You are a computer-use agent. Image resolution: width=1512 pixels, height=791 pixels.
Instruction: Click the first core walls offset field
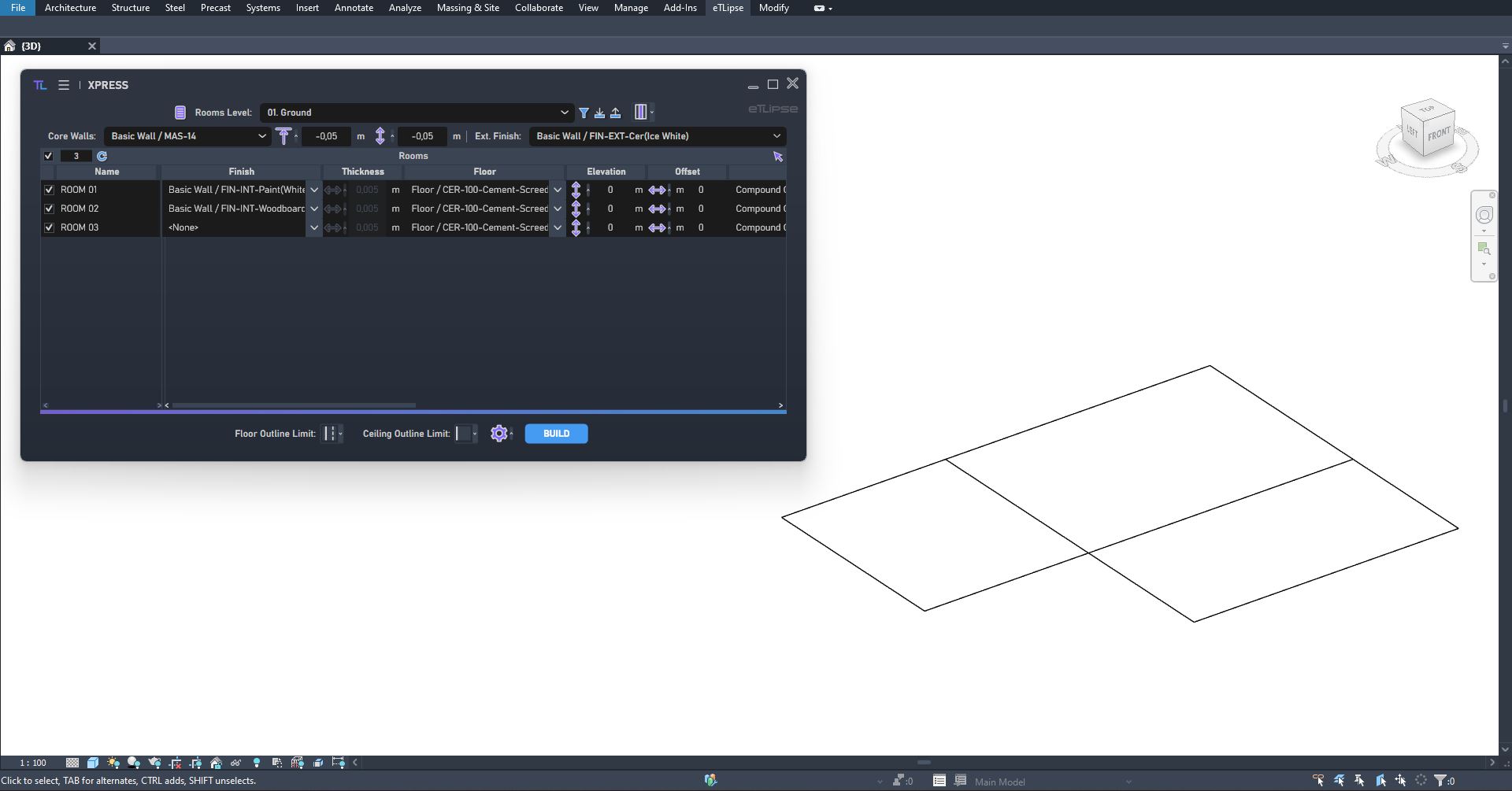[x=326, y=136]
